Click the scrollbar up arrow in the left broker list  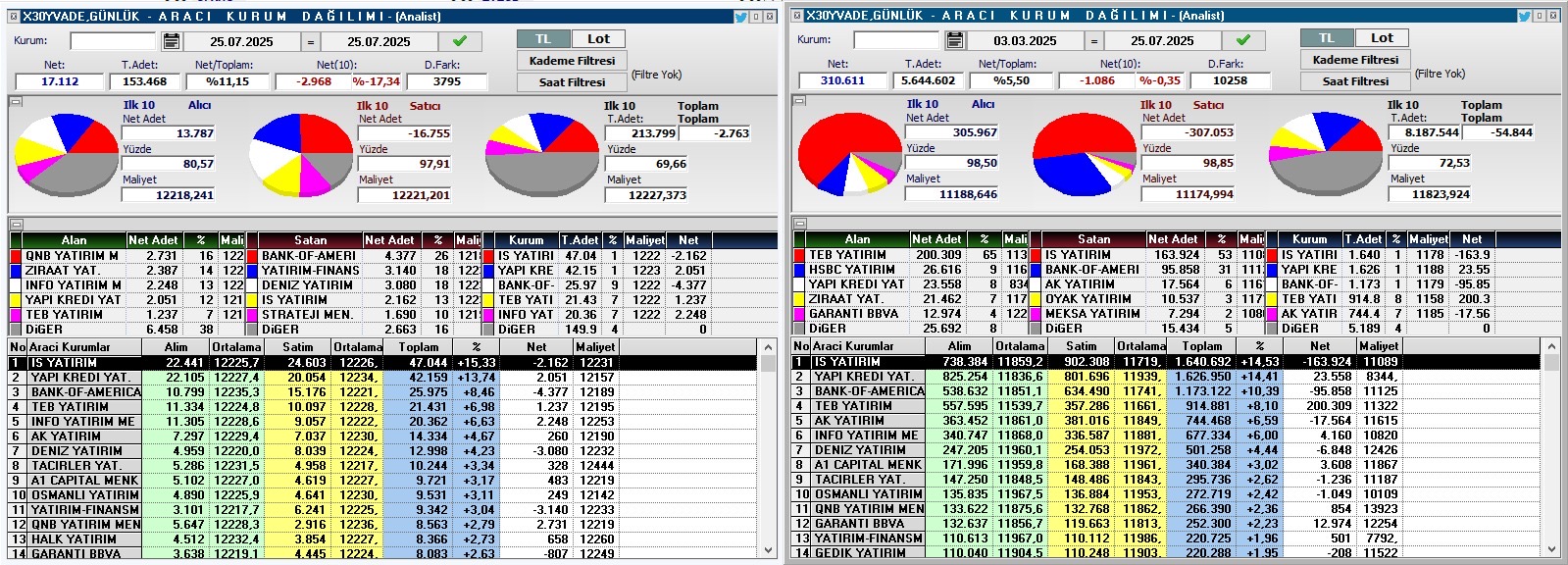[x=769, y=347]
